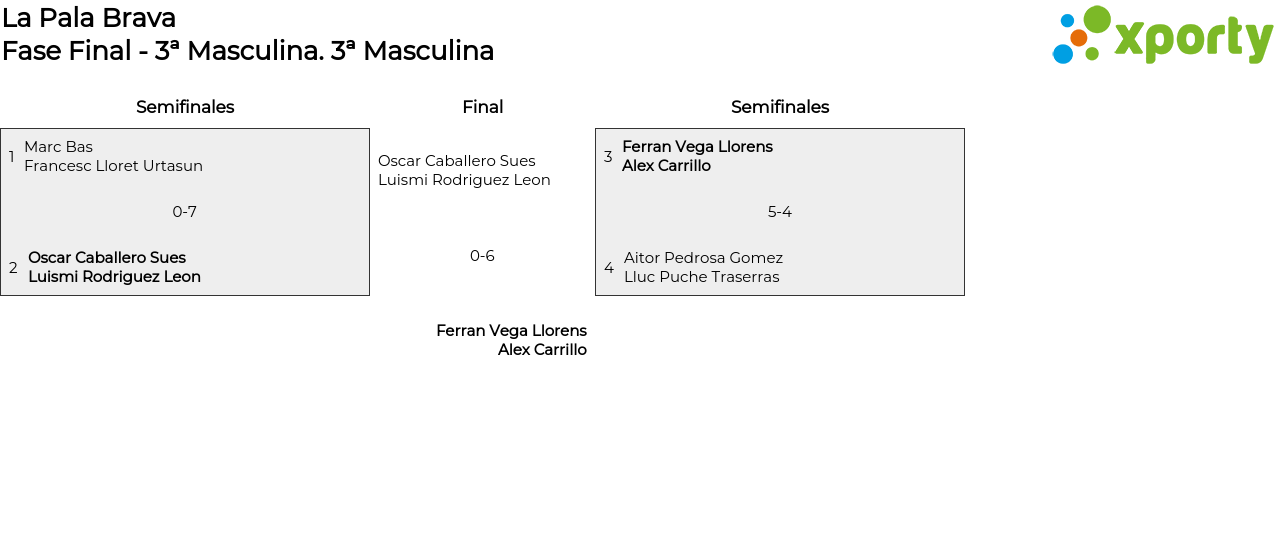Select the Fase Final 3ª Masculina heading

(248, 51)
